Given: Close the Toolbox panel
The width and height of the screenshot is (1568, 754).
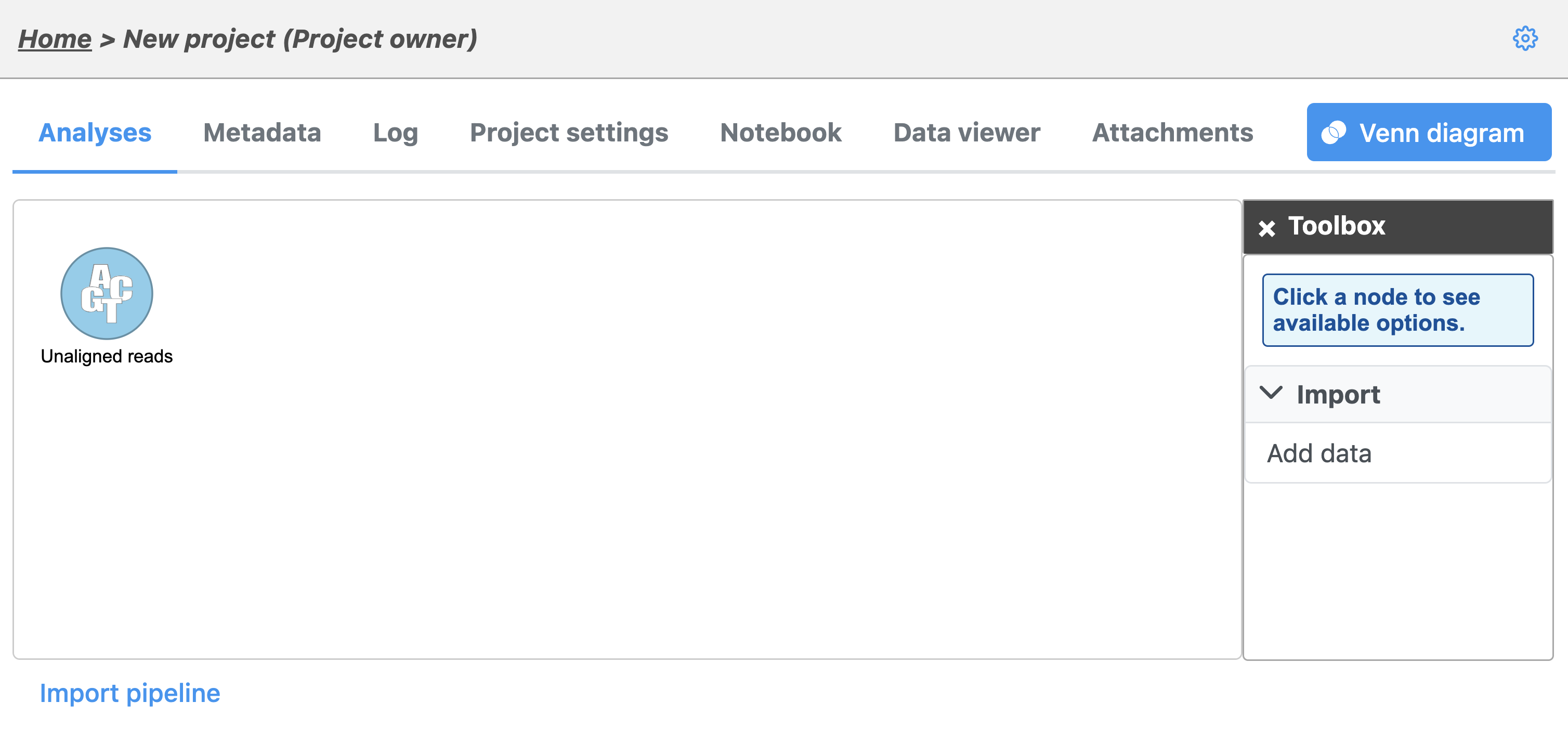Looking at the screenshot, I should [1266, 228].
